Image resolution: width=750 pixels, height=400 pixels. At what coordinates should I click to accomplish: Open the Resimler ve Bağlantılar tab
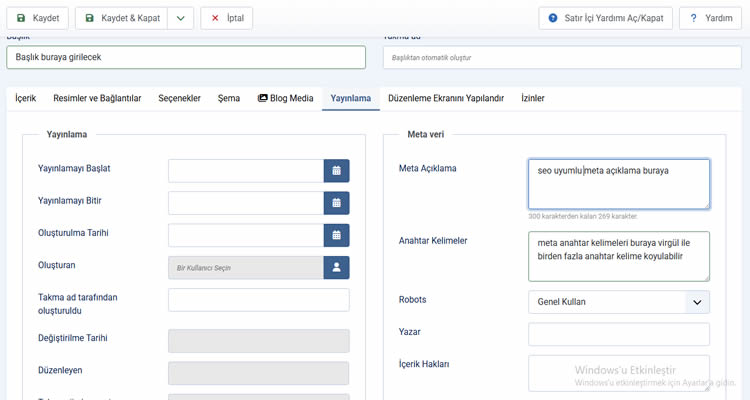pos(97,98)
